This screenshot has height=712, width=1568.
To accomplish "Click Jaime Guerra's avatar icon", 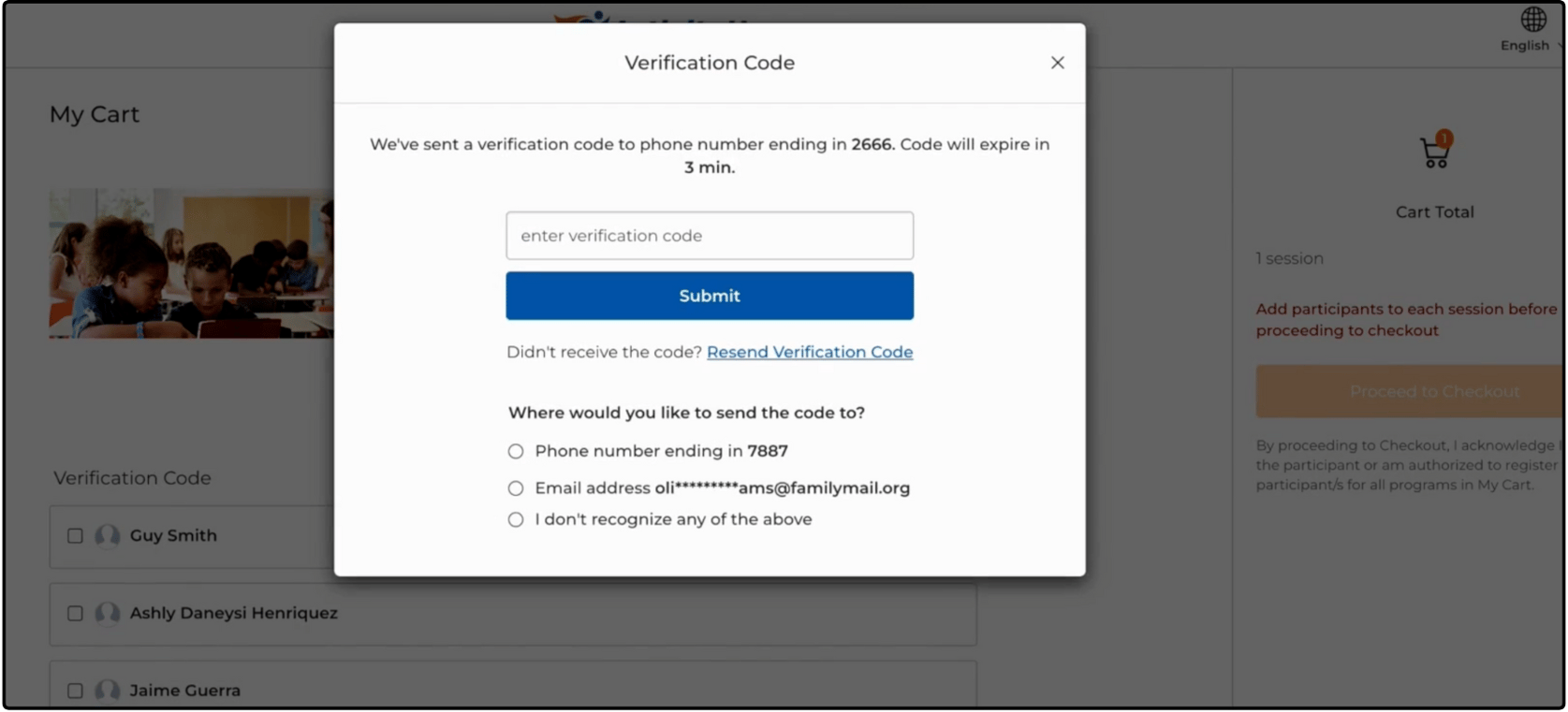I will click(x=108, y=690).
